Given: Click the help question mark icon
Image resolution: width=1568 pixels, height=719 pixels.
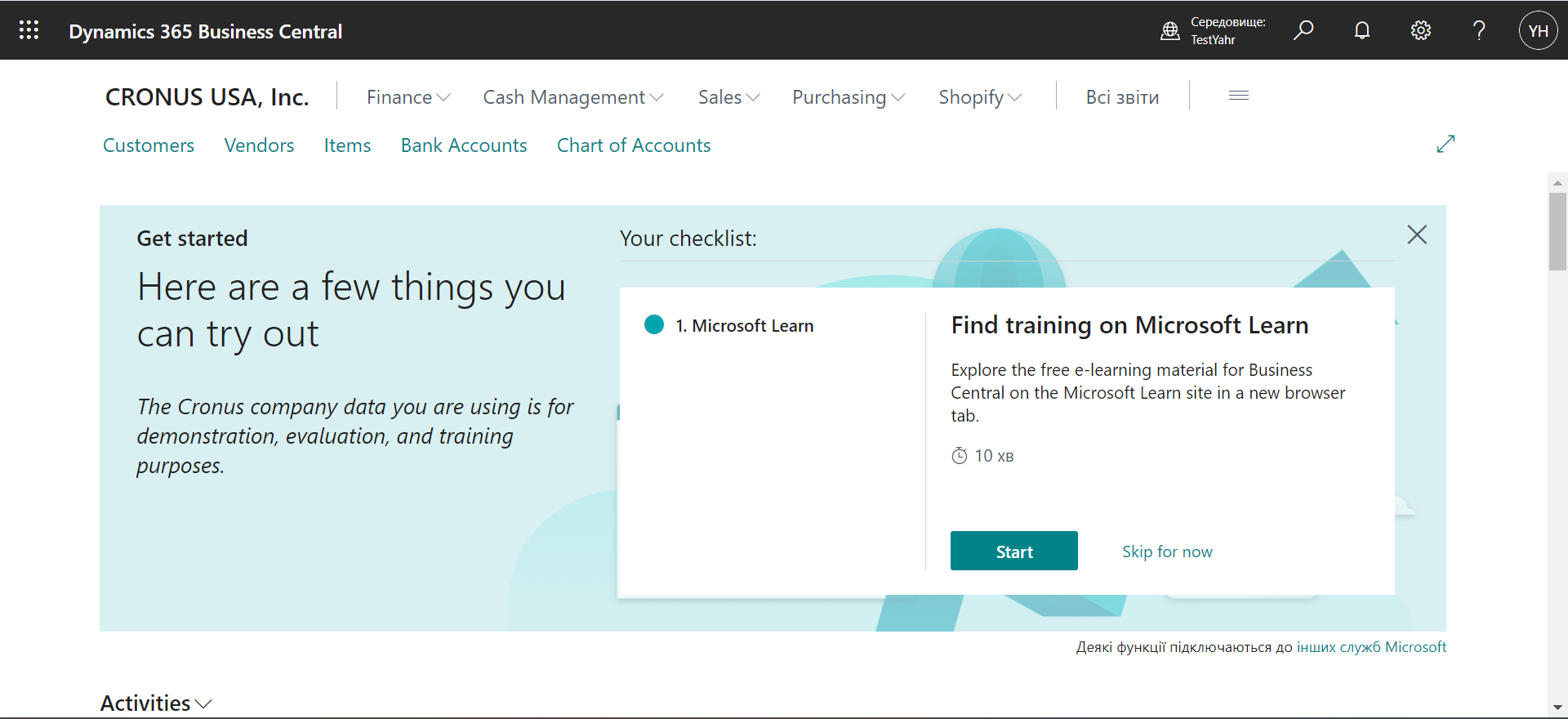Looking at the screenshot, I should (x=1479, y=31).
